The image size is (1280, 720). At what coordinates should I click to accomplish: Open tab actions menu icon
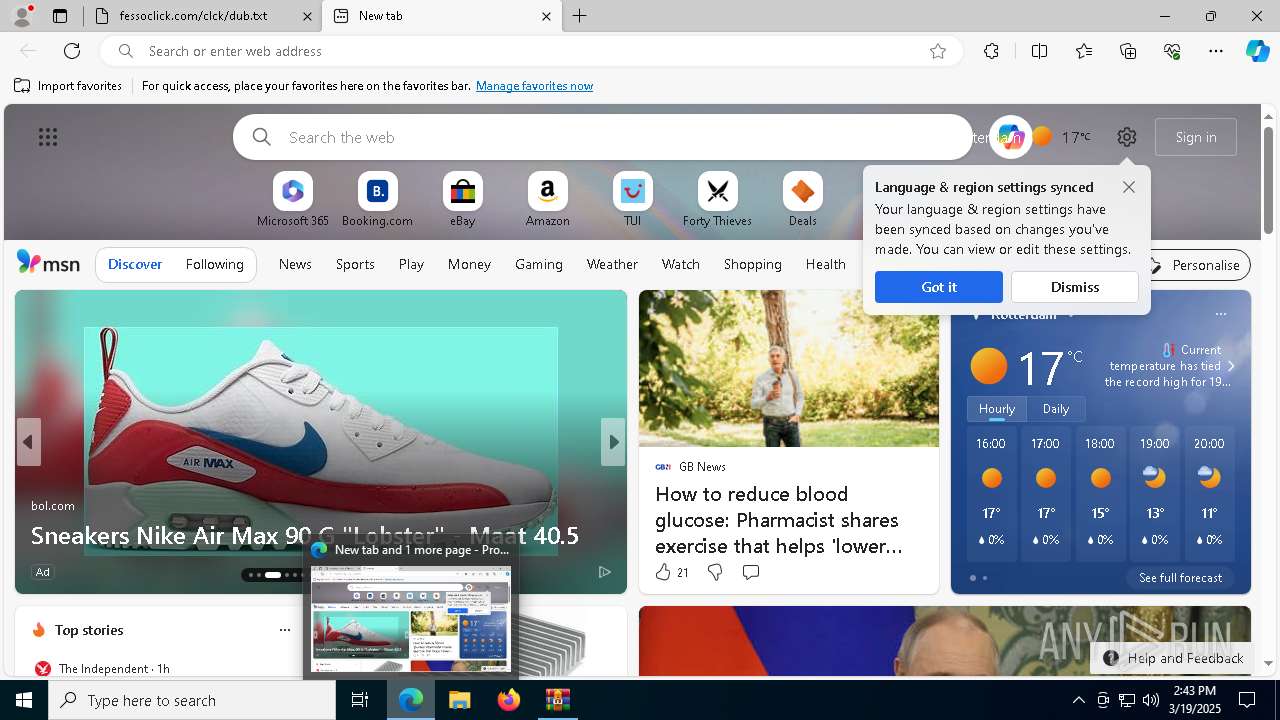60,16
